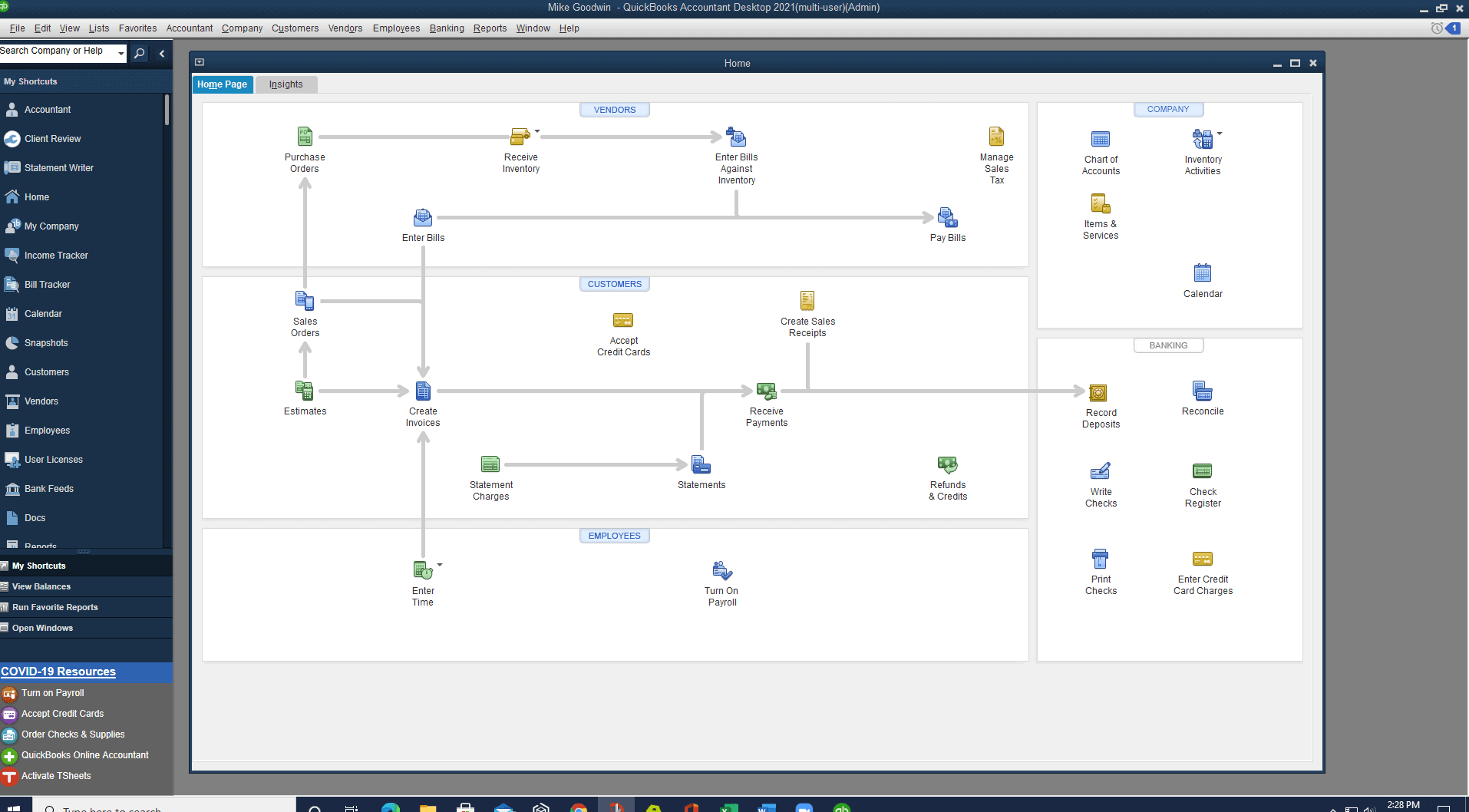Expand Enter Time dropdown arrow
1469x812 pixels.
(440, 565)
